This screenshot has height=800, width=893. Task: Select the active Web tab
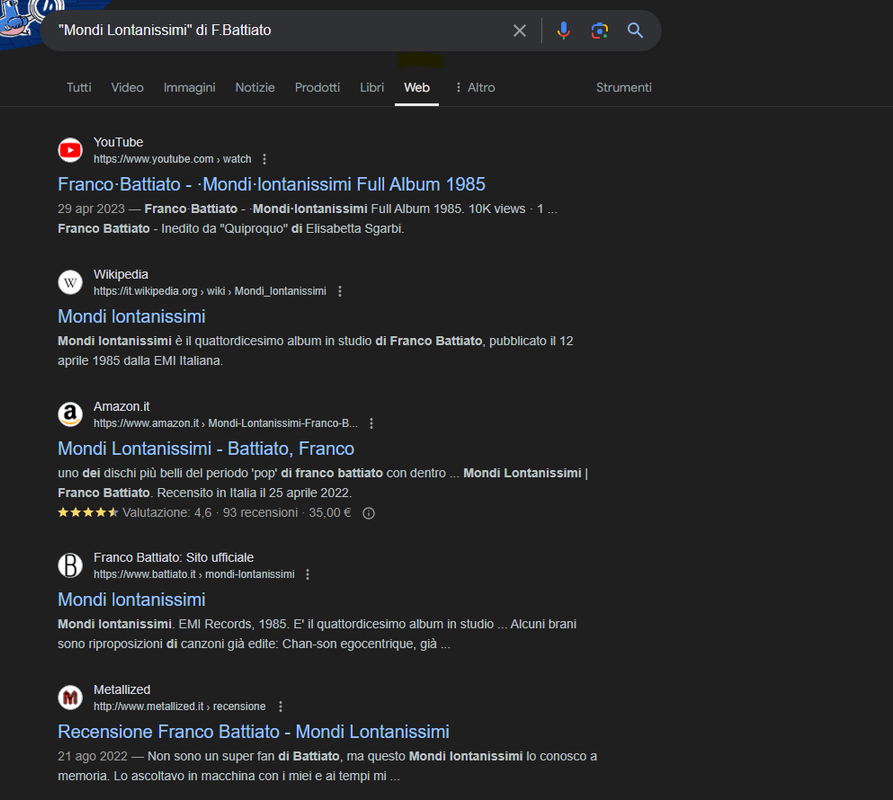pyautogui.click(x=416, y=88)
